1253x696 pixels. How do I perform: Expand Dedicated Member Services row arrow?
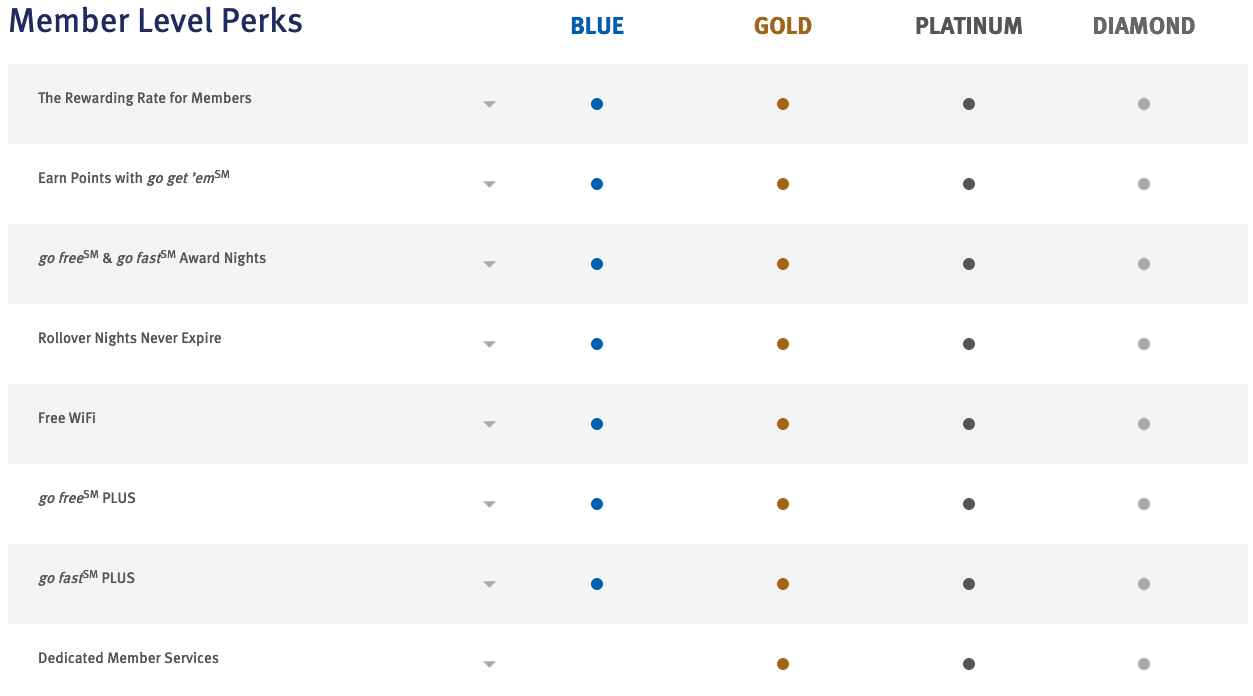tap(489, 664)
